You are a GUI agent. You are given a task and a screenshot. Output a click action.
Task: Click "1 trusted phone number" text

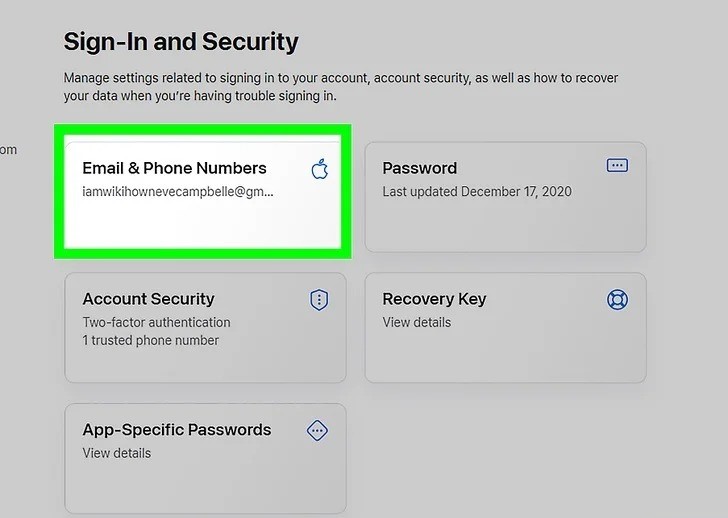tap(150, 340)
